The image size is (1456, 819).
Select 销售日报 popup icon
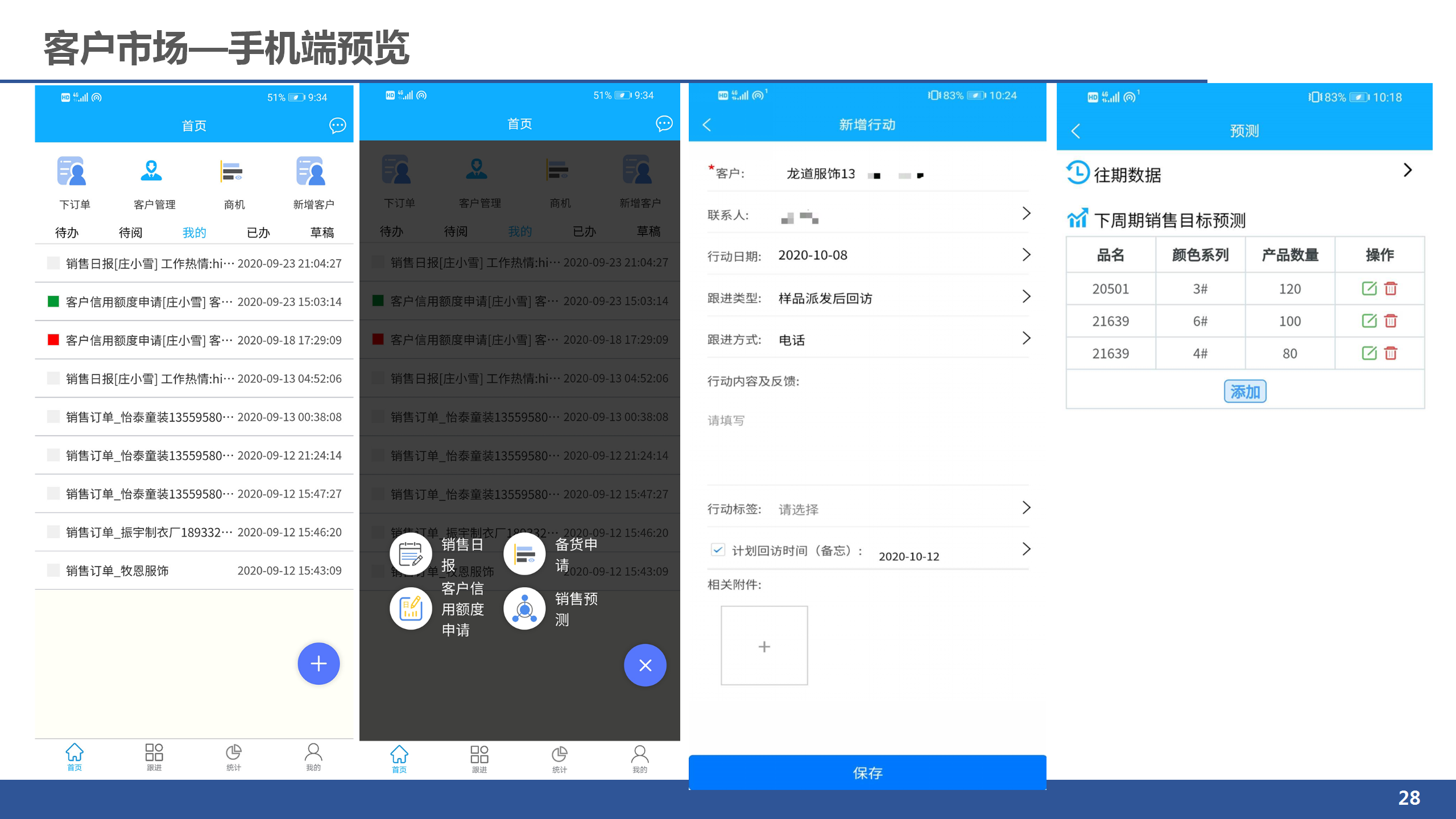[411, 554]
